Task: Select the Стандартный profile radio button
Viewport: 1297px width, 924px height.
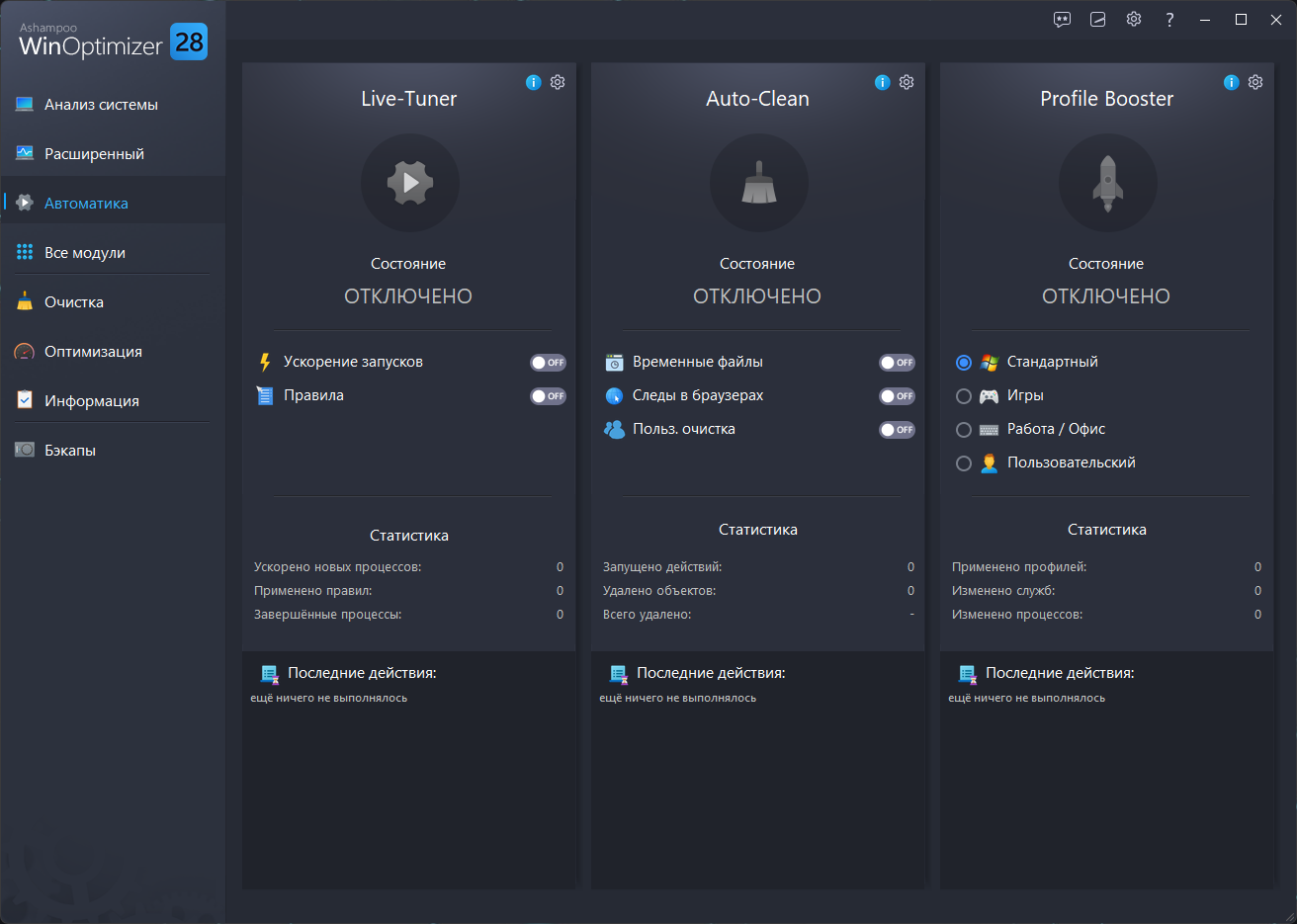Action: pos(964,363)
